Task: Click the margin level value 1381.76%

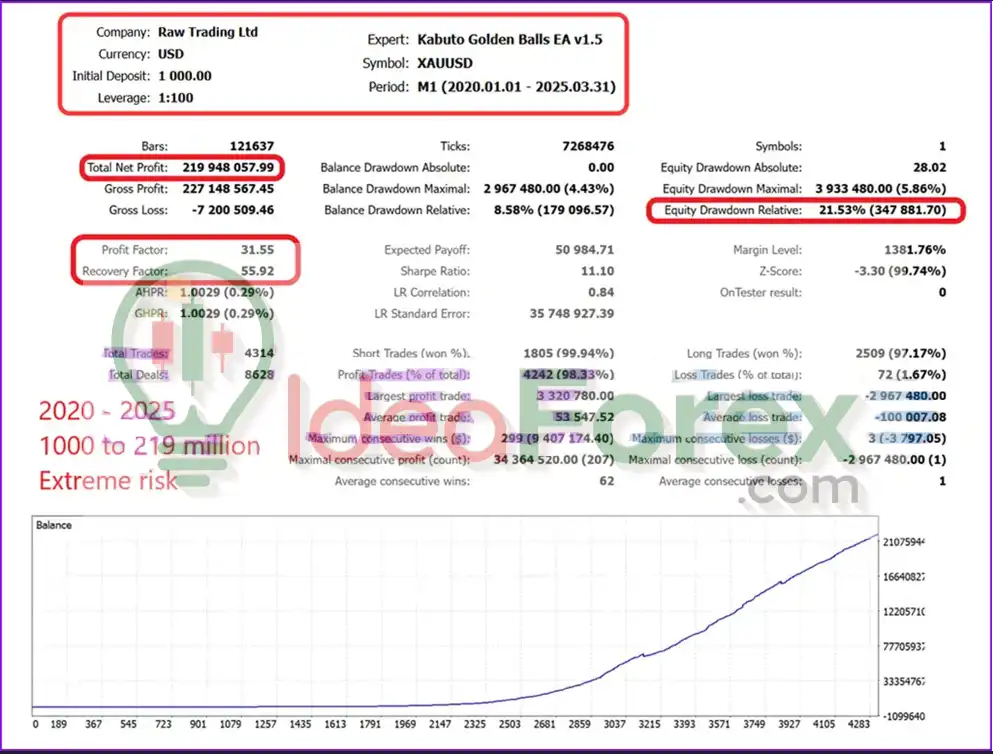Action: point(915,250)
